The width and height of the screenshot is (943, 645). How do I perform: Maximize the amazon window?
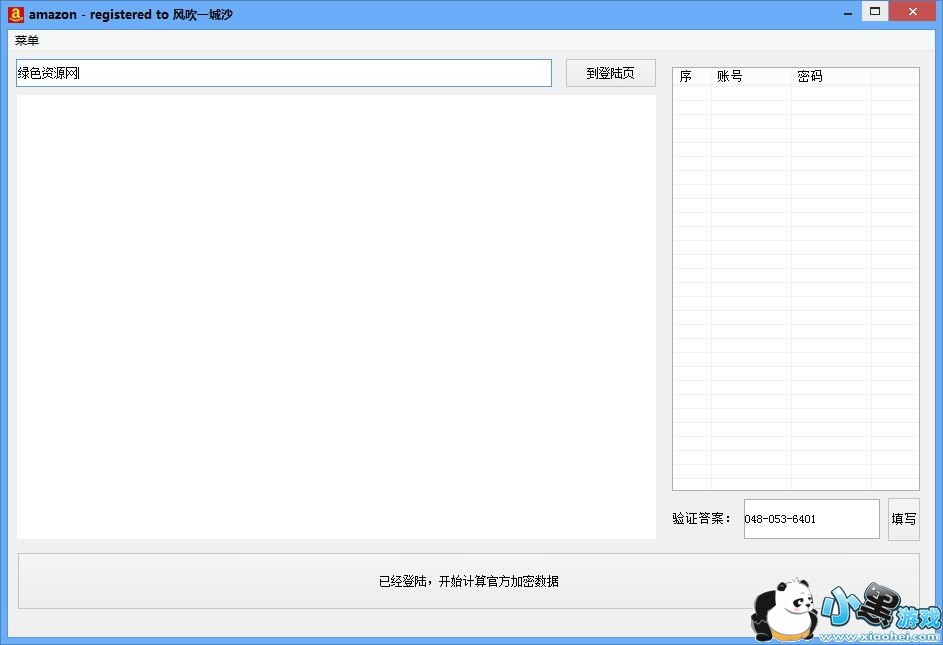875,11
